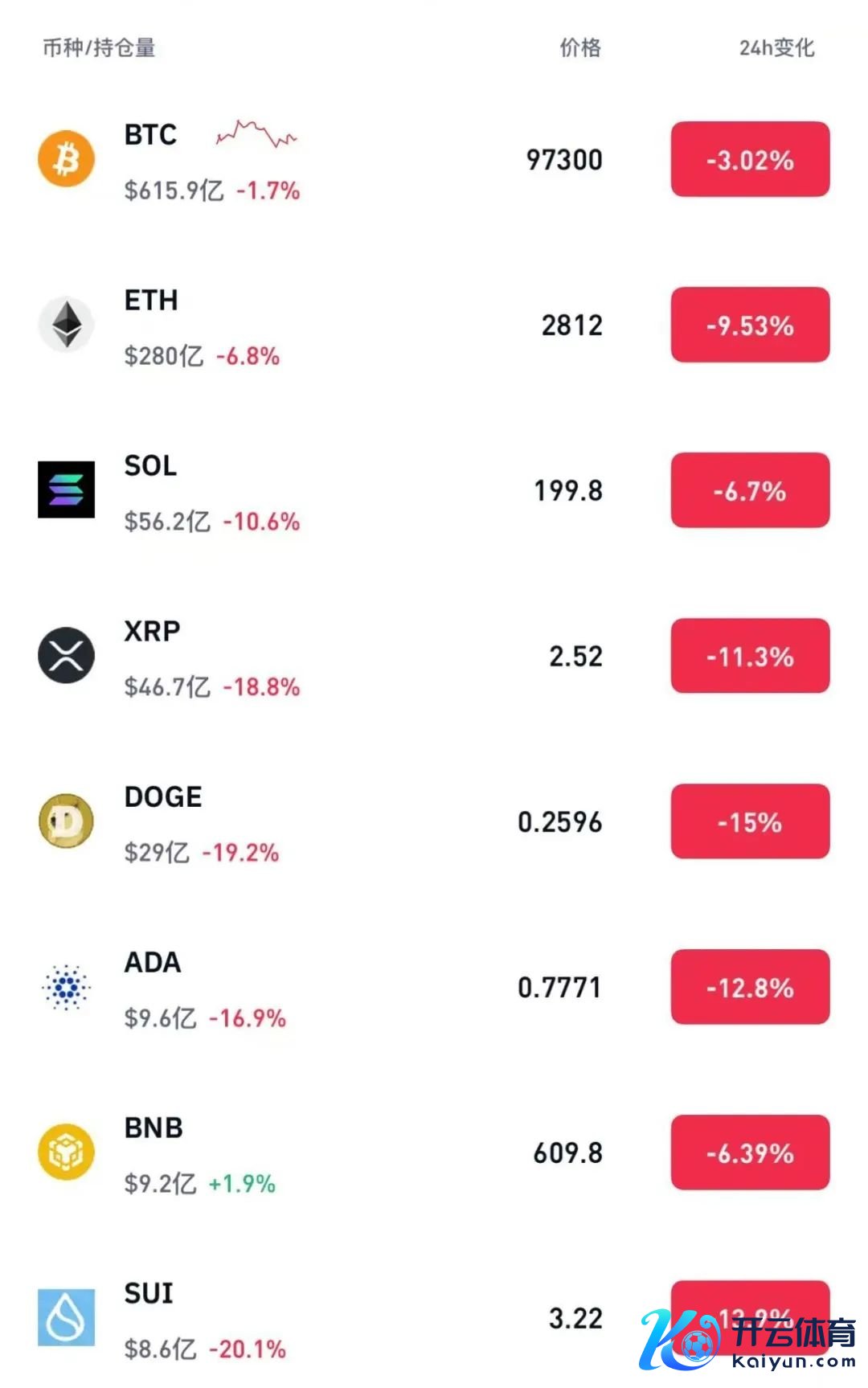Viewport: 868px width, 1388px height.
Task: Open the BTC mini price sparkline chart
Action: click(x=256, y=134)
